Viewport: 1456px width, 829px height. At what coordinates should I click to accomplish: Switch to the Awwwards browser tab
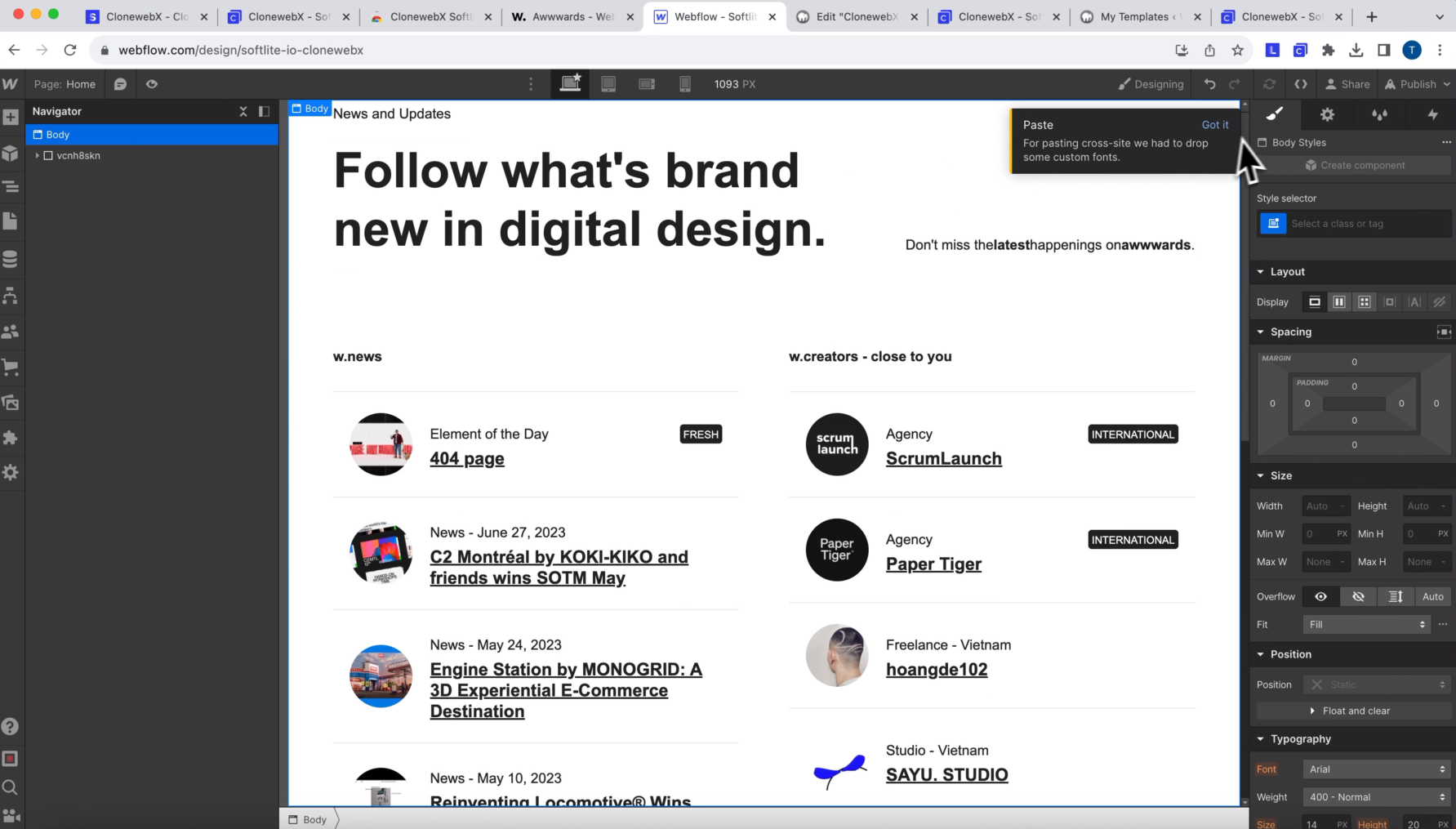click(574, 16)
